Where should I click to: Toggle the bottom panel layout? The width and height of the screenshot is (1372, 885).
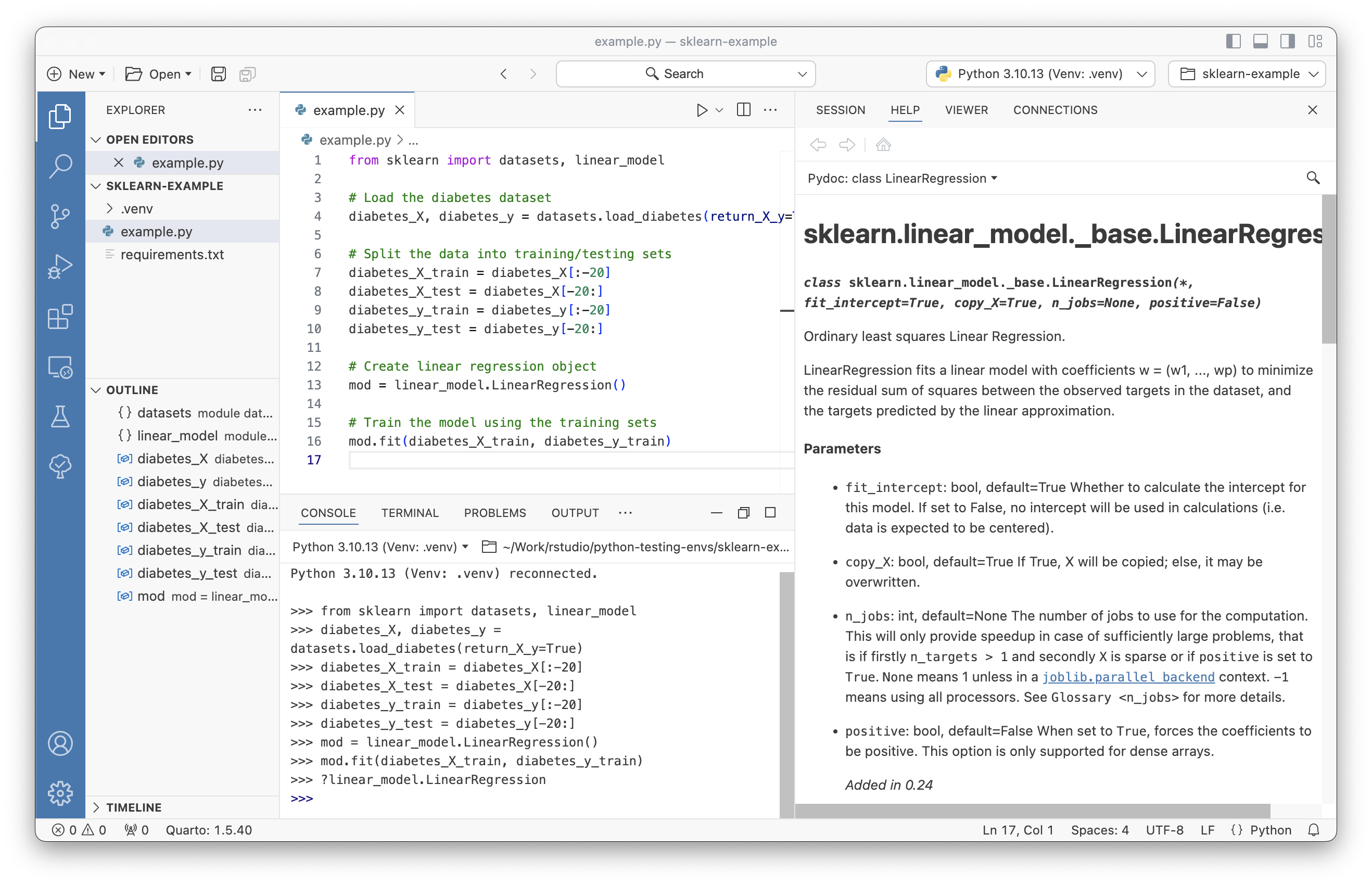[1261, 41]
